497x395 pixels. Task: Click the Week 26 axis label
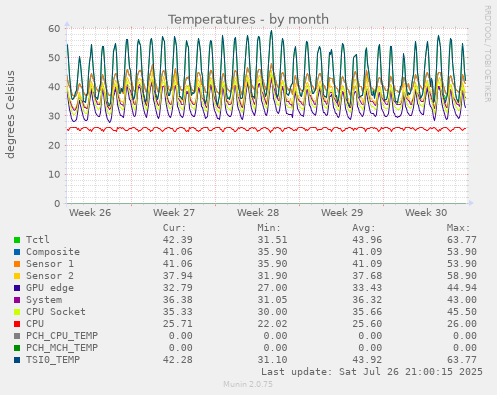(x=90, y=213)
